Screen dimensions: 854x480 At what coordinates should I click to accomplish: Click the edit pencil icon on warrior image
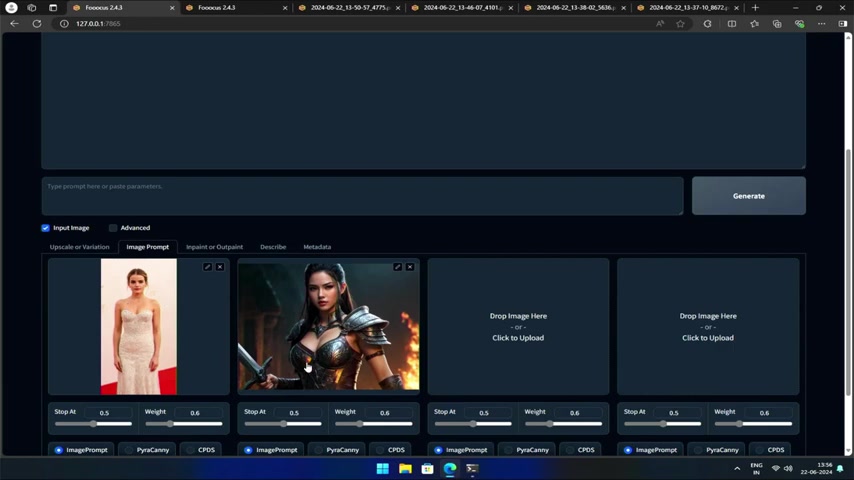click(398, 267)
